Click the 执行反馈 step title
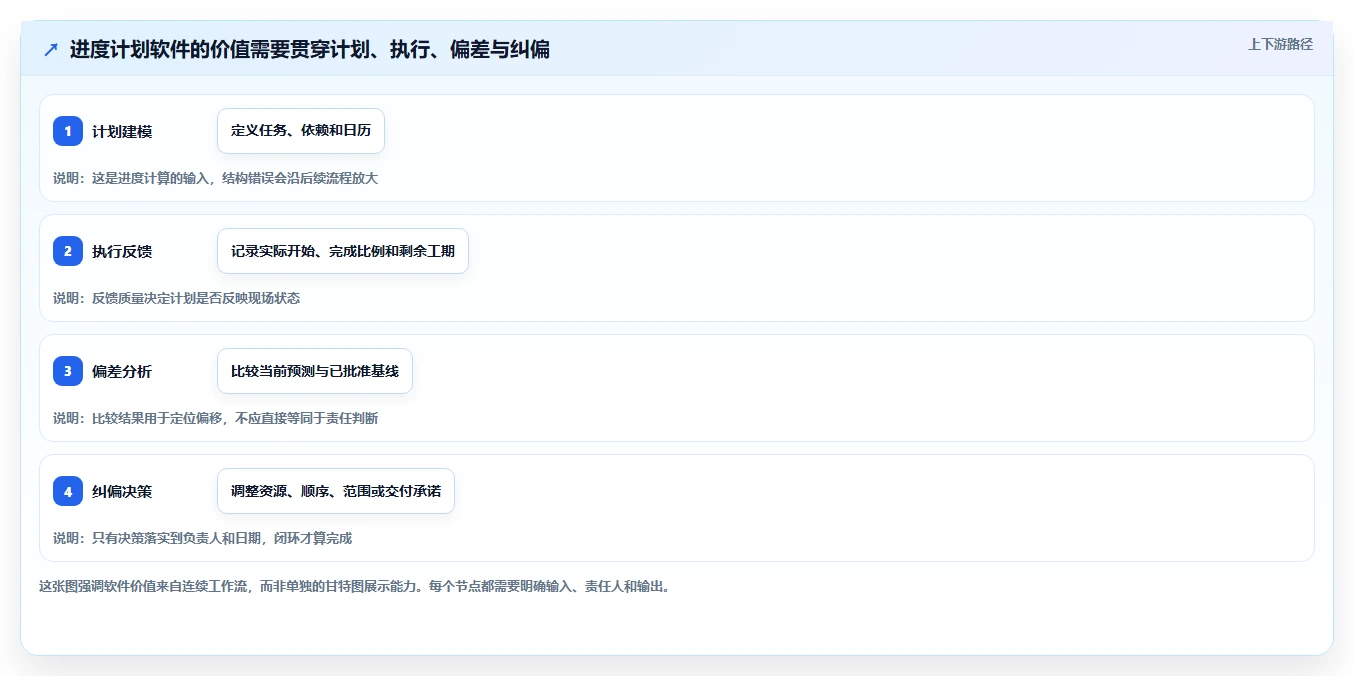 122,251
